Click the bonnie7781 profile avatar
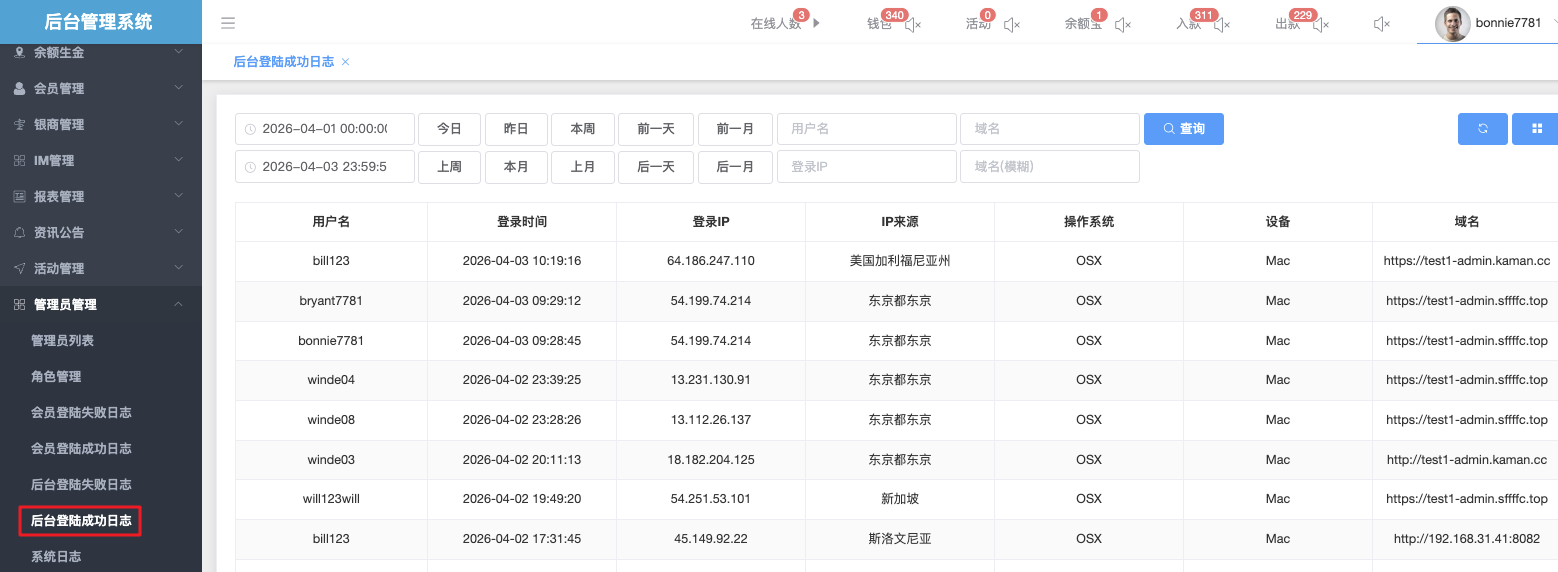The image size is (1558, 572). (x=1452, y=23)
